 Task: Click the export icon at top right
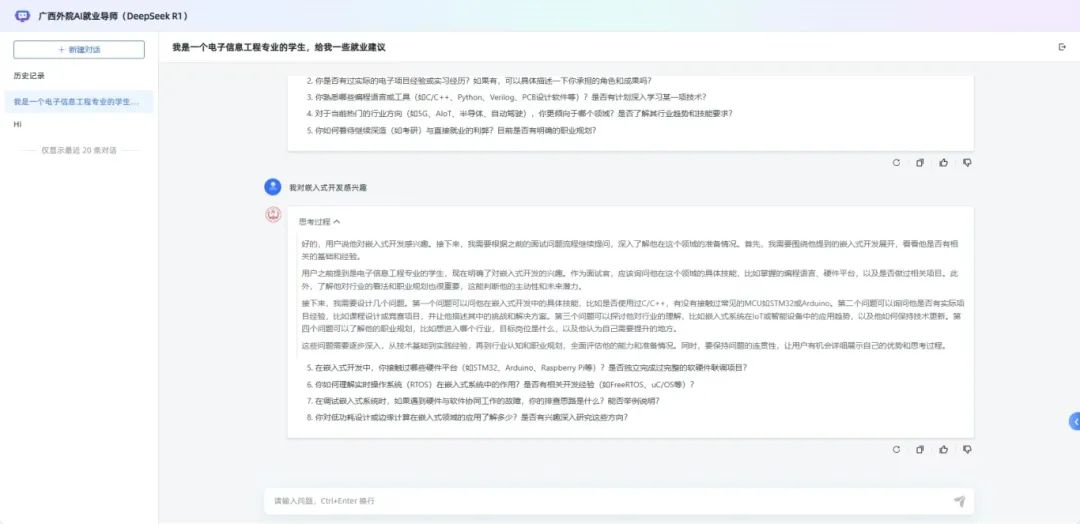[x=1062, y=47]
